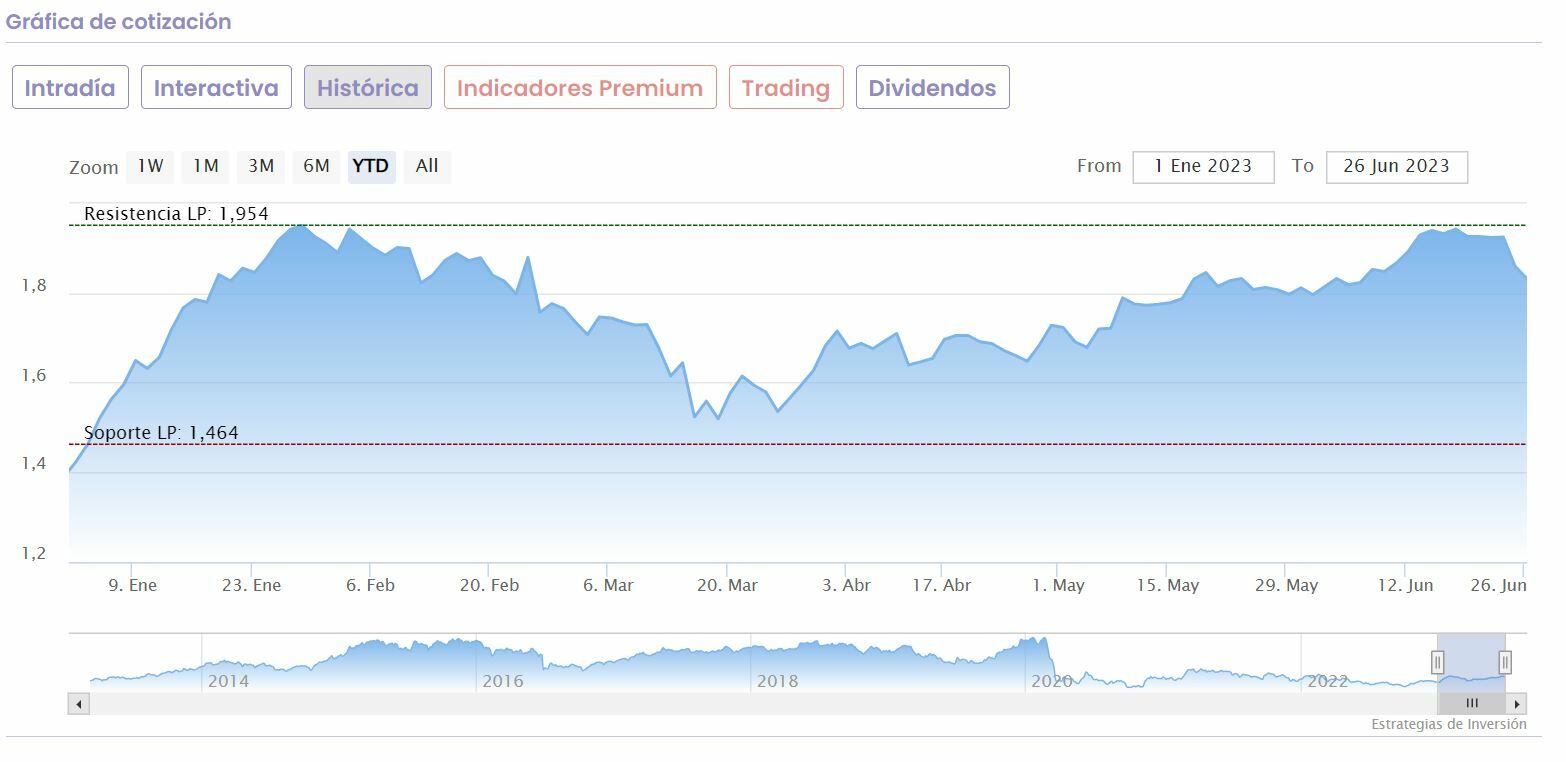This screenshot has width=1566, height=762.
Task: Select the Histórica tab
Action: pyautogui.click(x=368, y=88)
